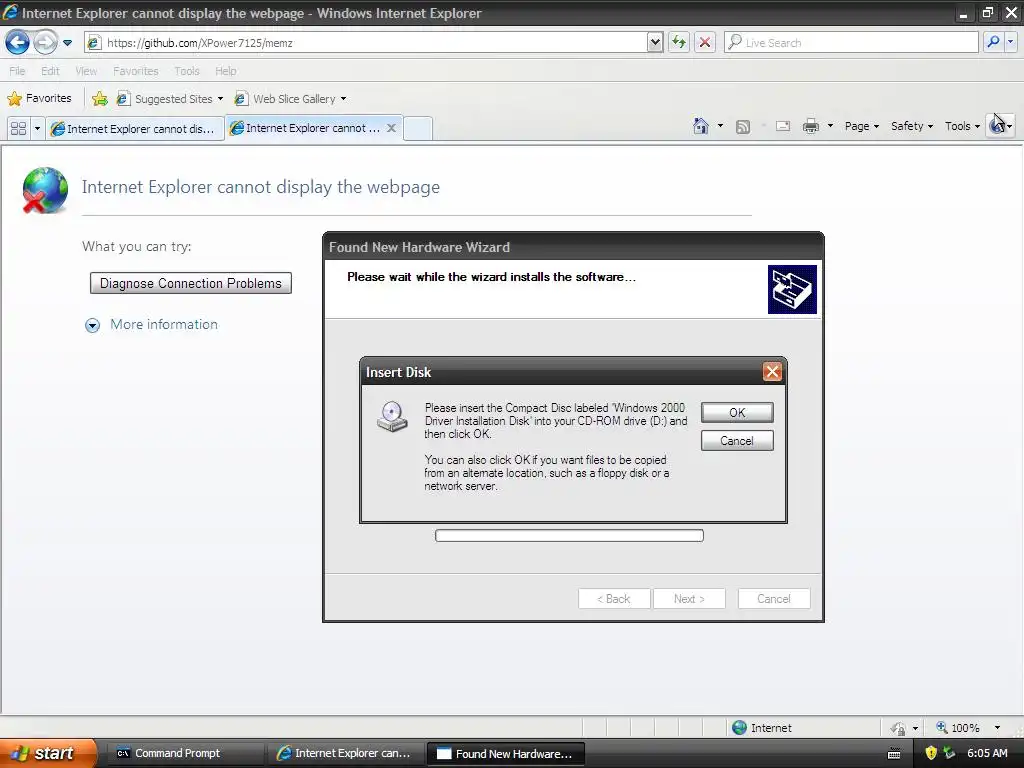The image size is (1024, 768).
Task: Click Cancel in Insert Disk dialog
Action: point(737,441)
